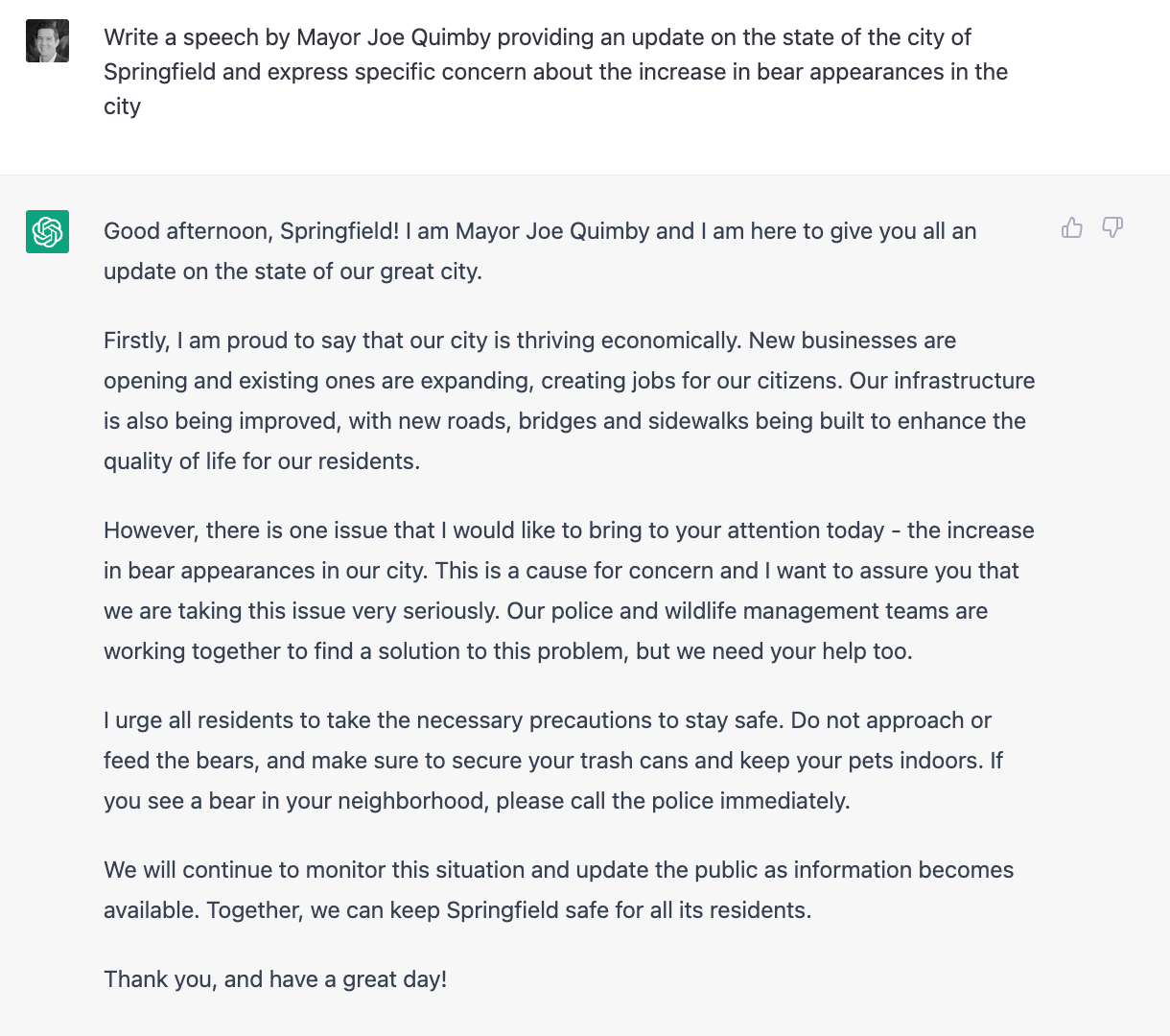Click the 'Good afternoon, Springfield!' opening paragraph
Viewport: 1170px width, 1036px height.
pyautogui.click(x=540, y=251)
